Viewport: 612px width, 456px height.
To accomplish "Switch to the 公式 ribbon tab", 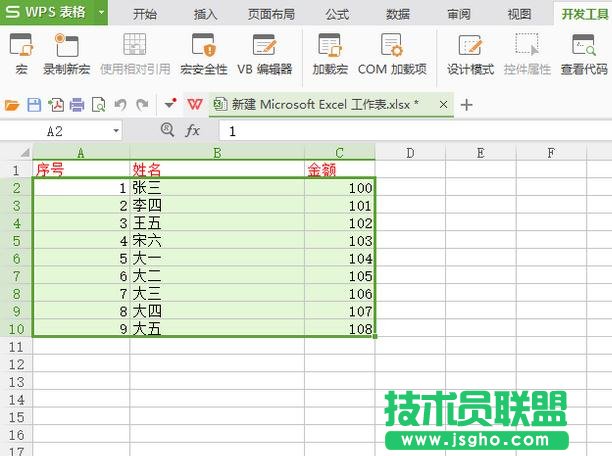I will (337, 14).
